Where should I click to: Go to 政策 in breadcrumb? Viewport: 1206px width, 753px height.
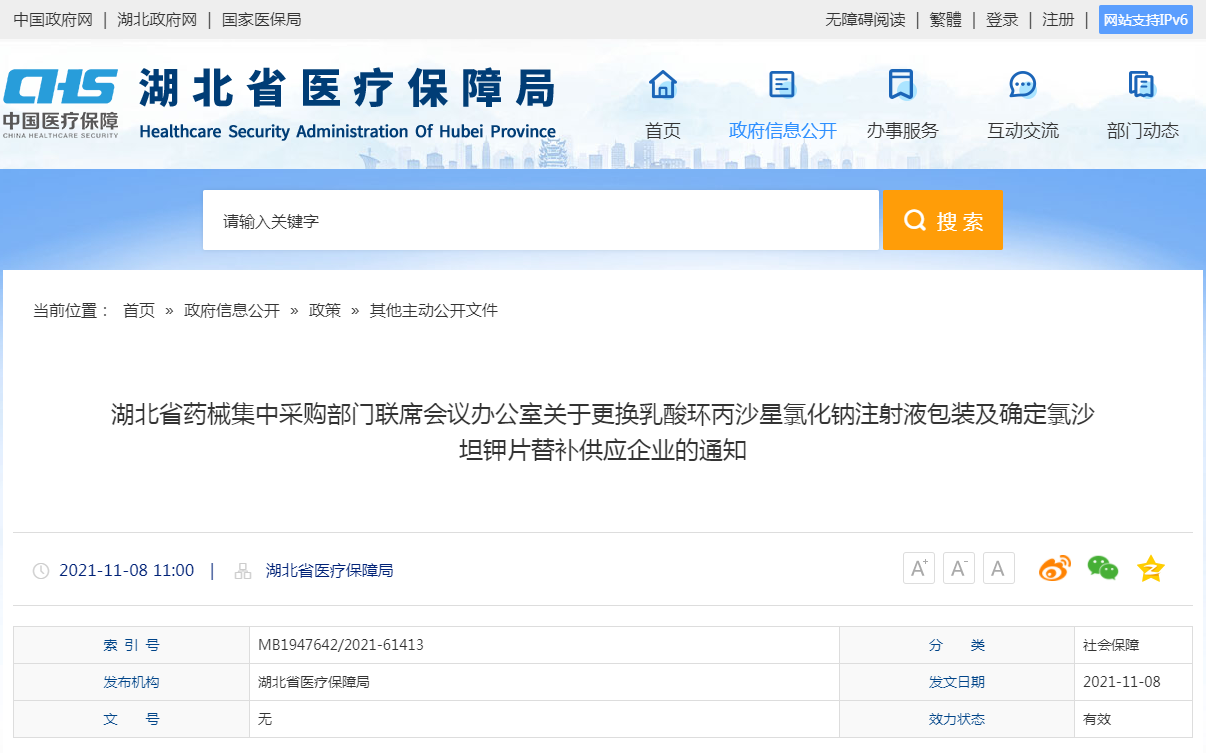click(325, 310)
